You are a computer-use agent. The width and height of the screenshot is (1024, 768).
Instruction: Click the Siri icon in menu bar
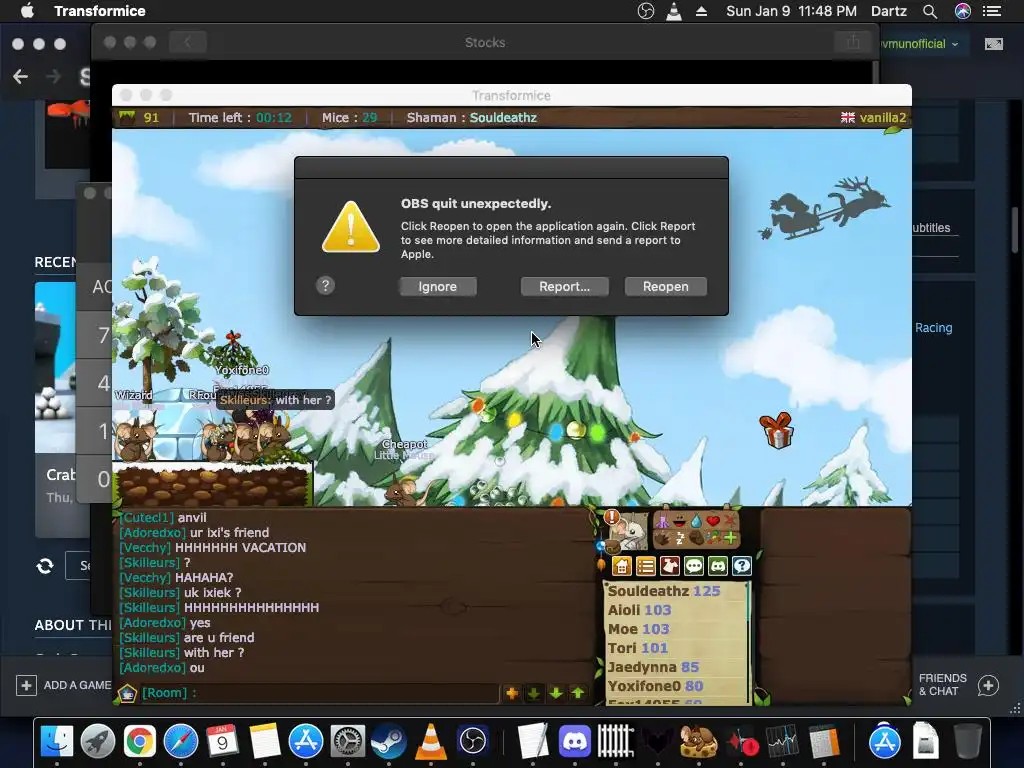(x=963, y=11)
